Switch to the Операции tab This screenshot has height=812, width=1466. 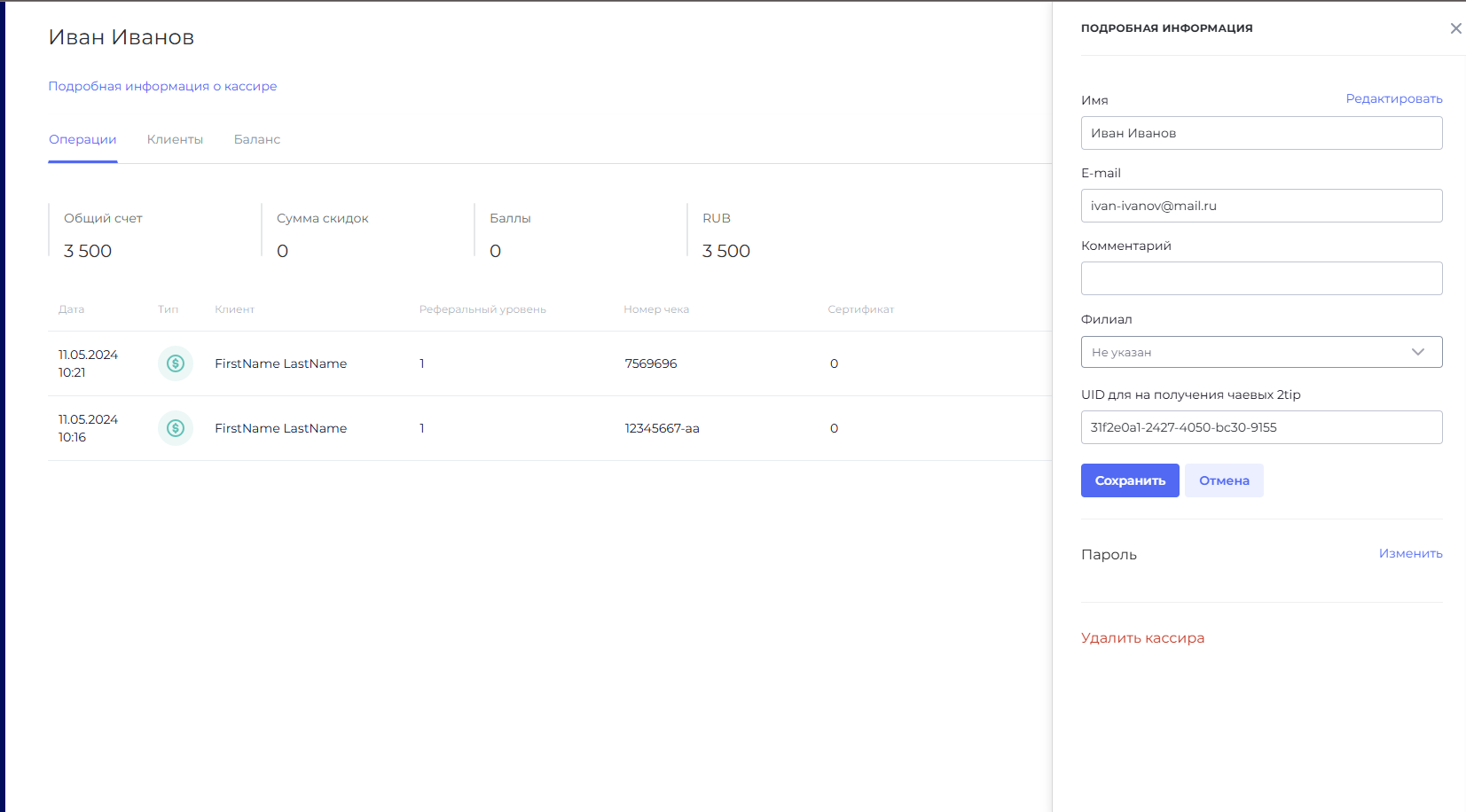[x=82, y=139]
